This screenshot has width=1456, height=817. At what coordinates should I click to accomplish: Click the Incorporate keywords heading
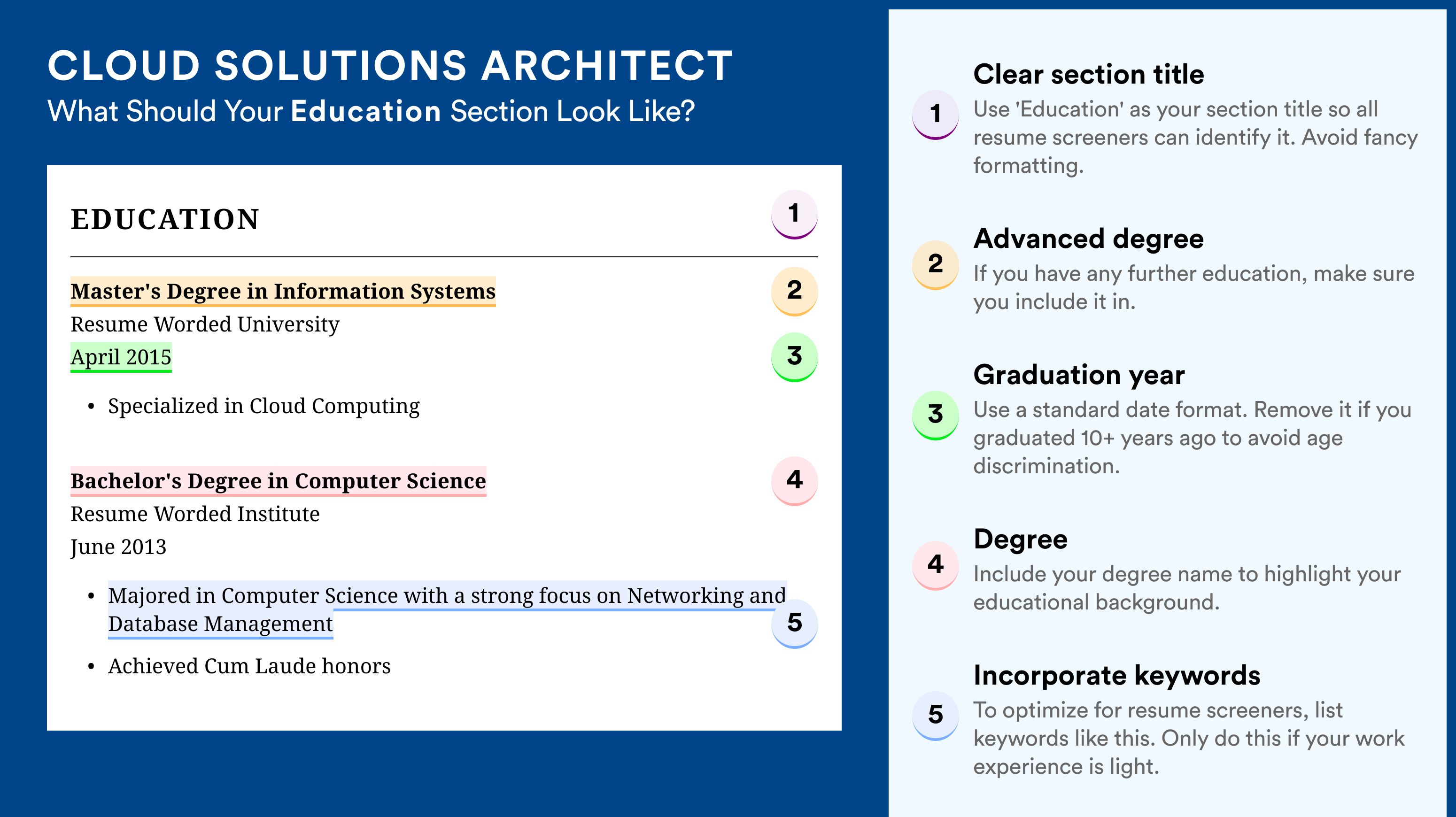(1117, 675)
